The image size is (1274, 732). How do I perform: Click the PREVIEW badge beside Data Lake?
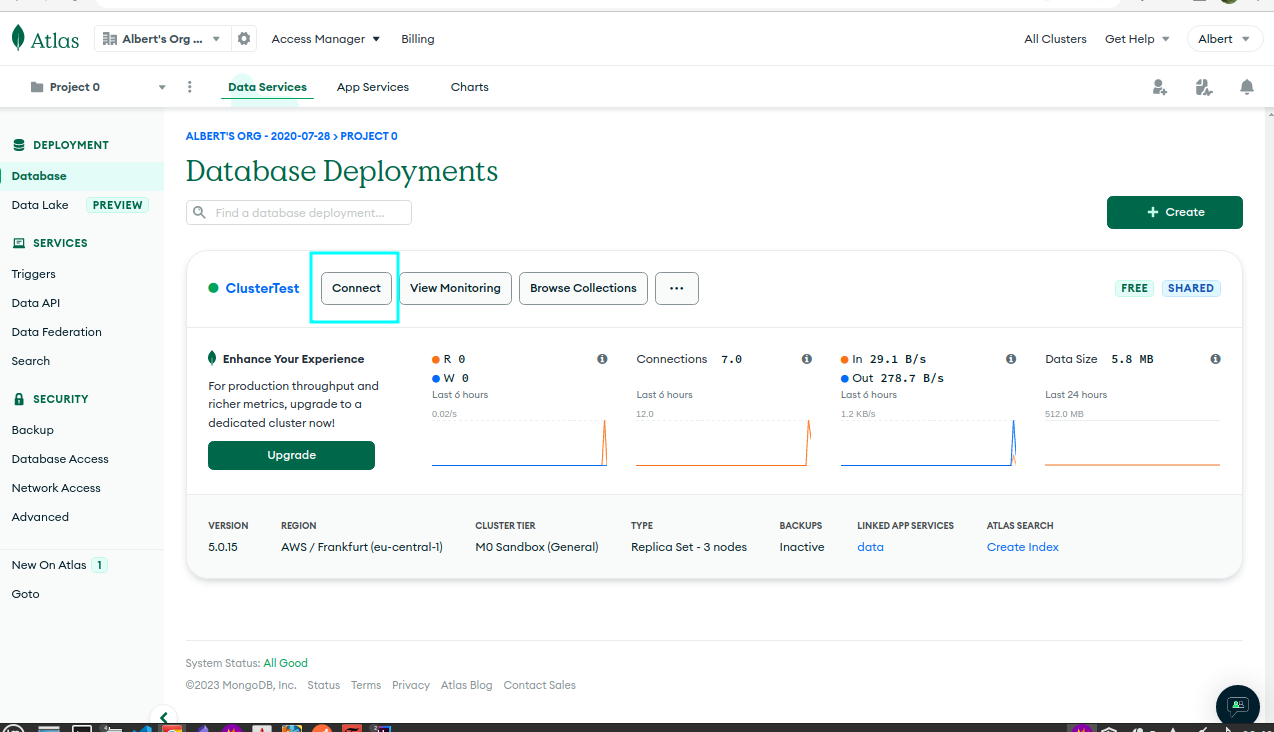pyautogui.click(x=118, y=205)
